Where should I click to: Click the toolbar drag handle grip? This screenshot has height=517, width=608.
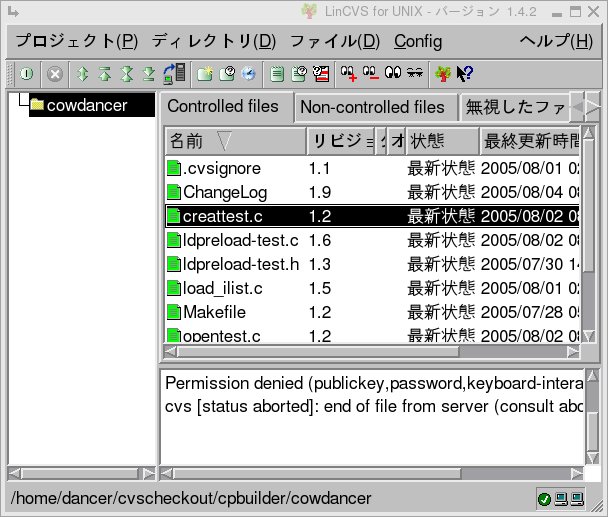pos(11,74)
